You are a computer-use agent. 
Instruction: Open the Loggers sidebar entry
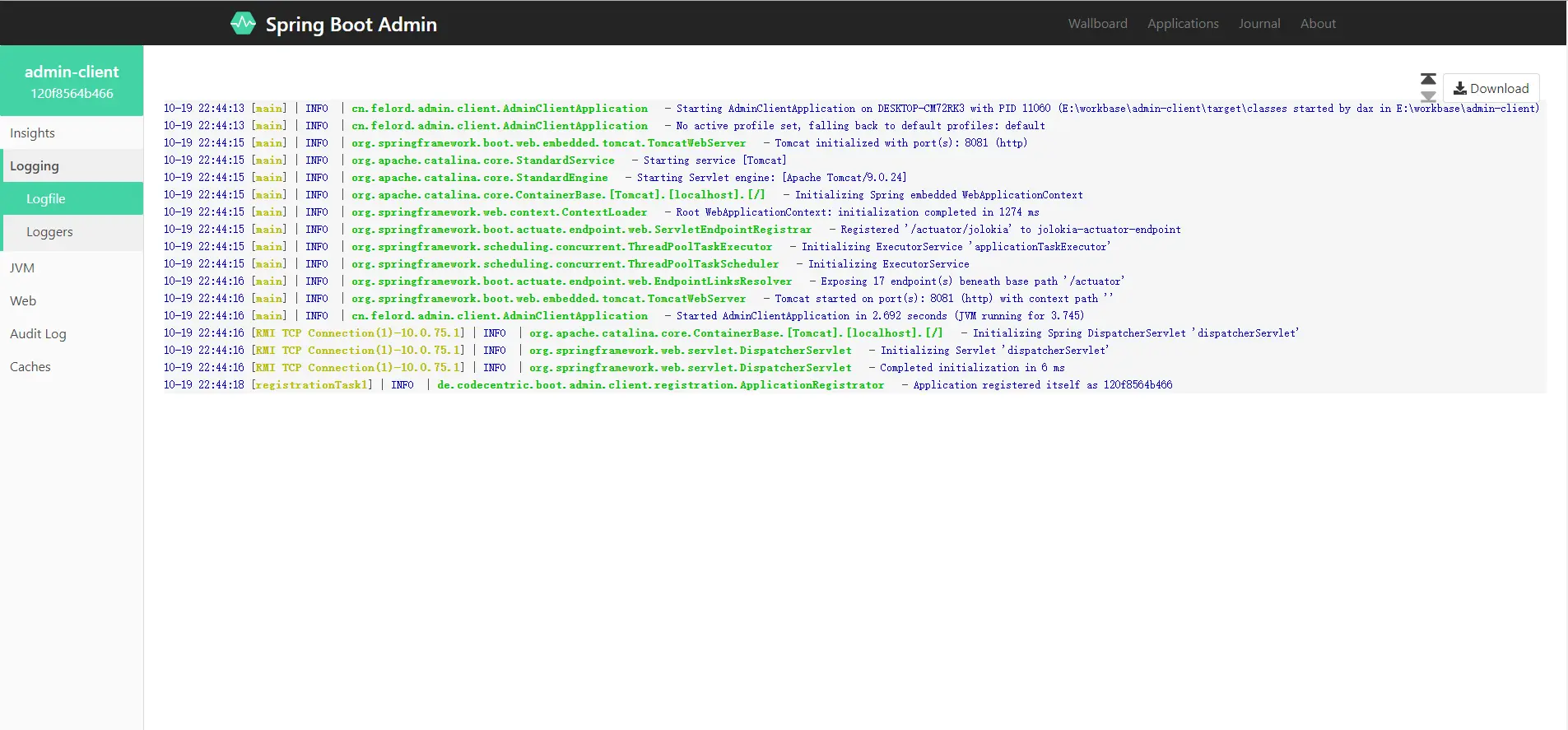point(73,231)
